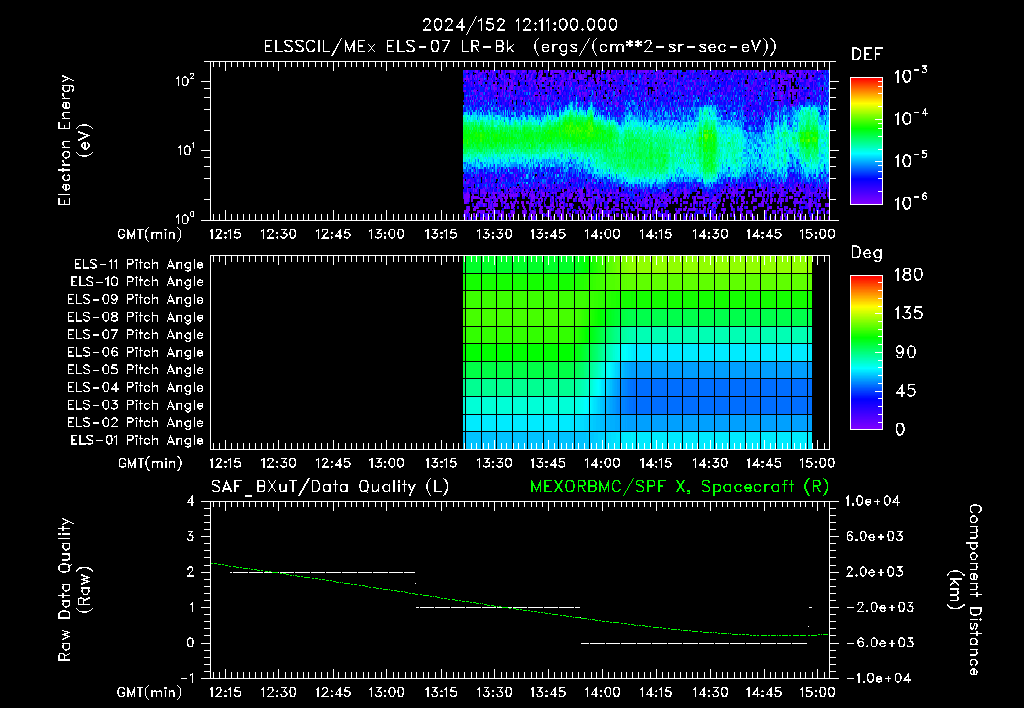Screen dimensions: 1024x708
Task: Click the Component Distance (km) axis label
Action: [965, 590]
